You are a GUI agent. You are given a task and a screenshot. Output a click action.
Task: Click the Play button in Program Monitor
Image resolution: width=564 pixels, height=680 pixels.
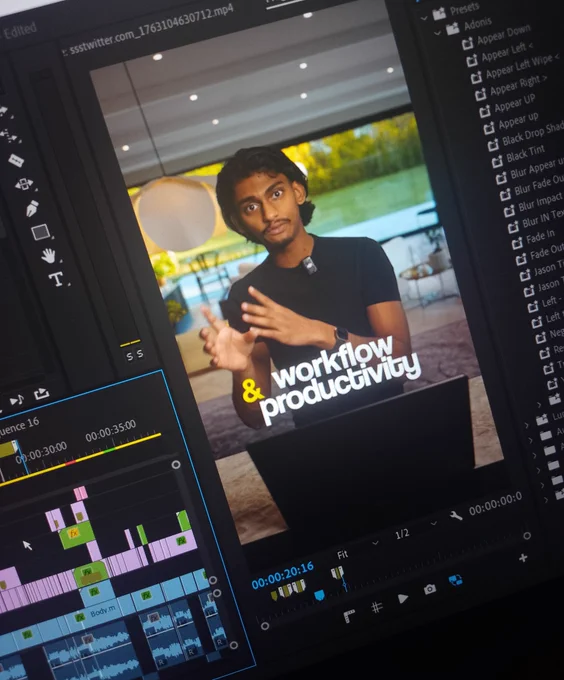tap(403, 598)
